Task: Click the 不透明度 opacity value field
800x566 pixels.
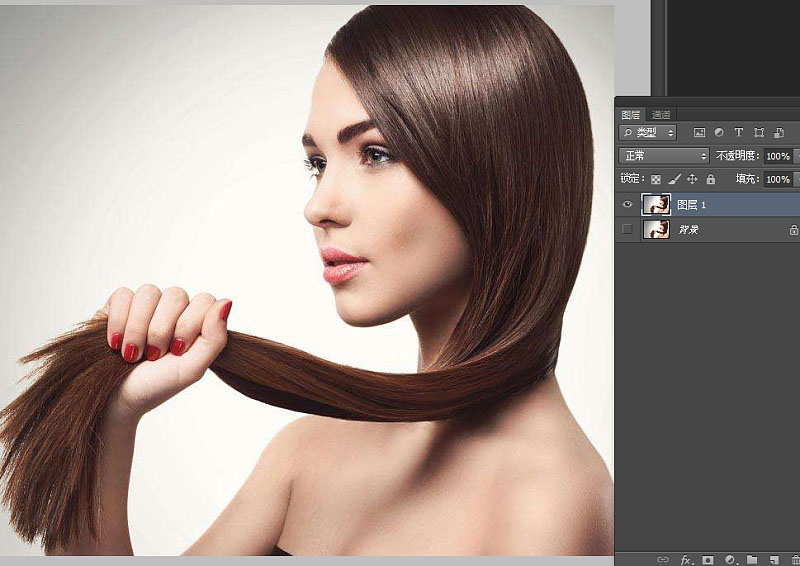Action: pos(778,156)
